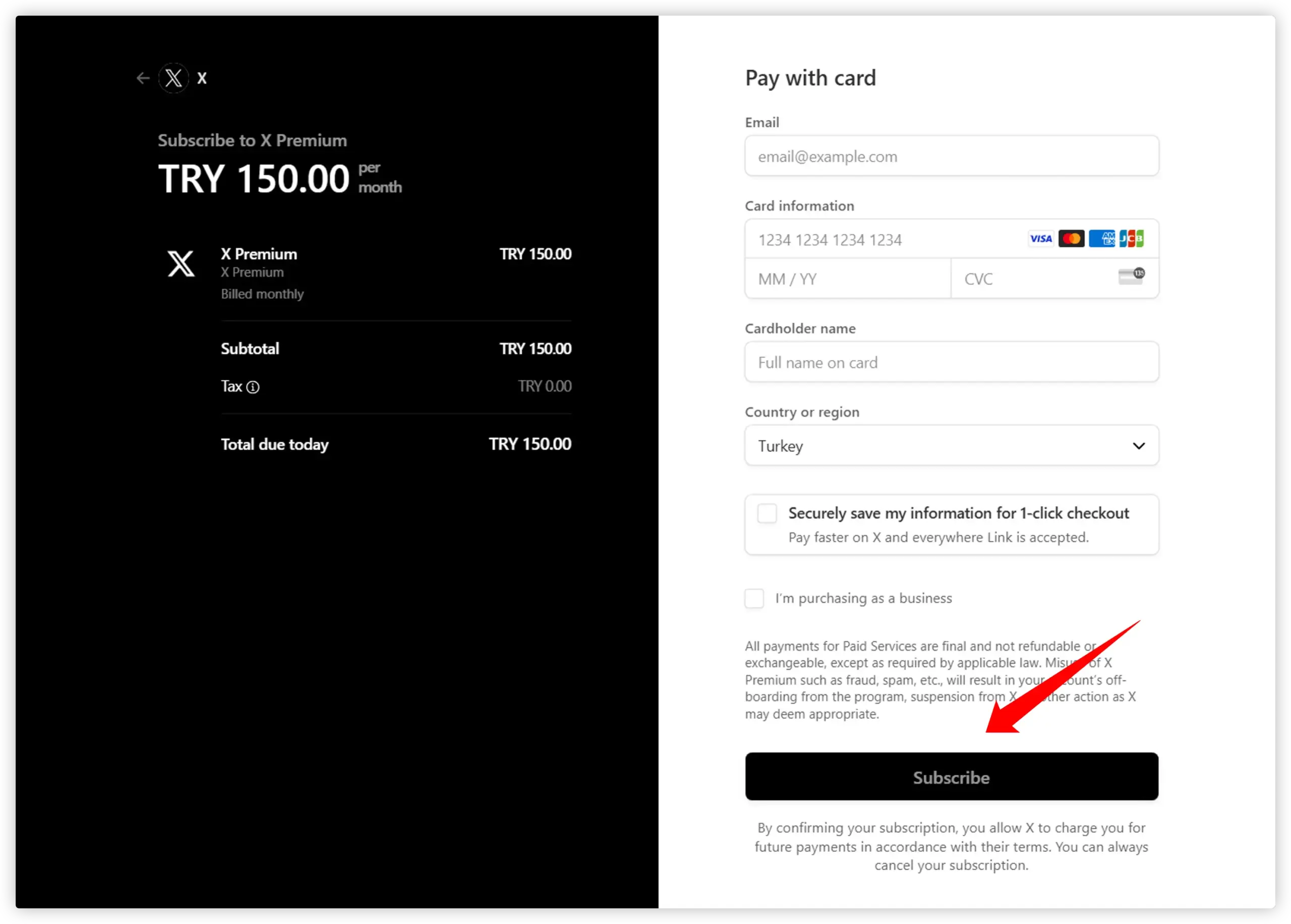Click the X merchant name text
Image resolution: width=1291 pixels, height=924 pixels.
click(202, 79)
